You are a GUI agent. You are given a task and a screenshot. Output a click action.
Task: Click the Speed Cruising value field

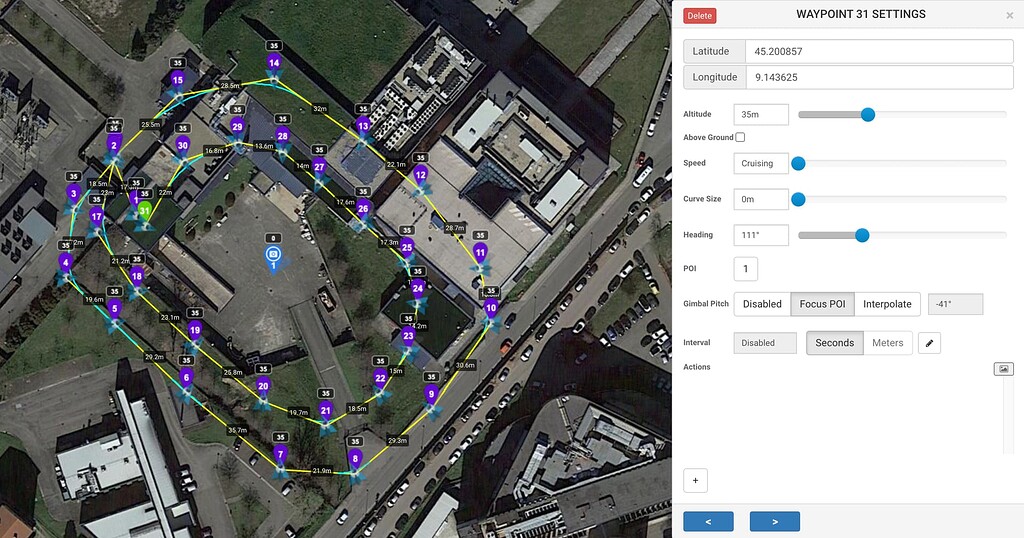tap(761, 163)
